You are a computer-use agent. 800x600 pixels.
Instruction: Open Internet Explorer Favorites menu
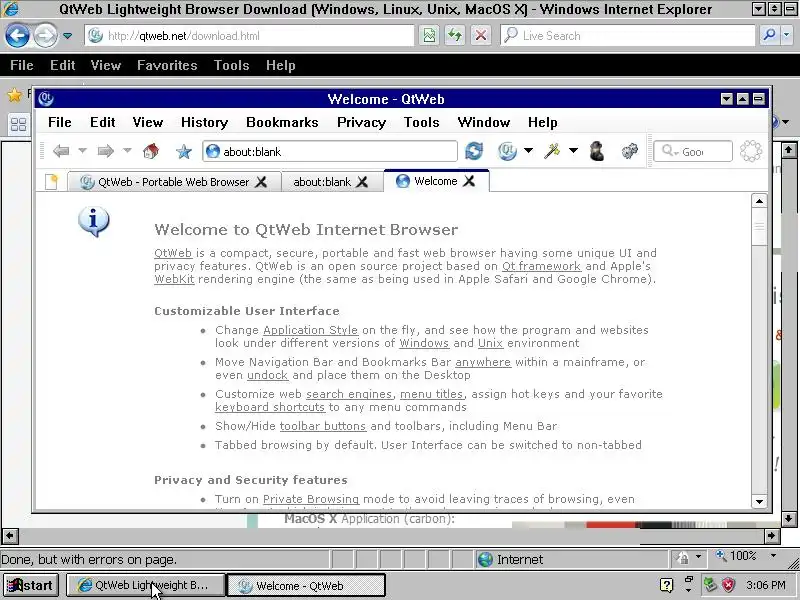[x=167, y=65]
